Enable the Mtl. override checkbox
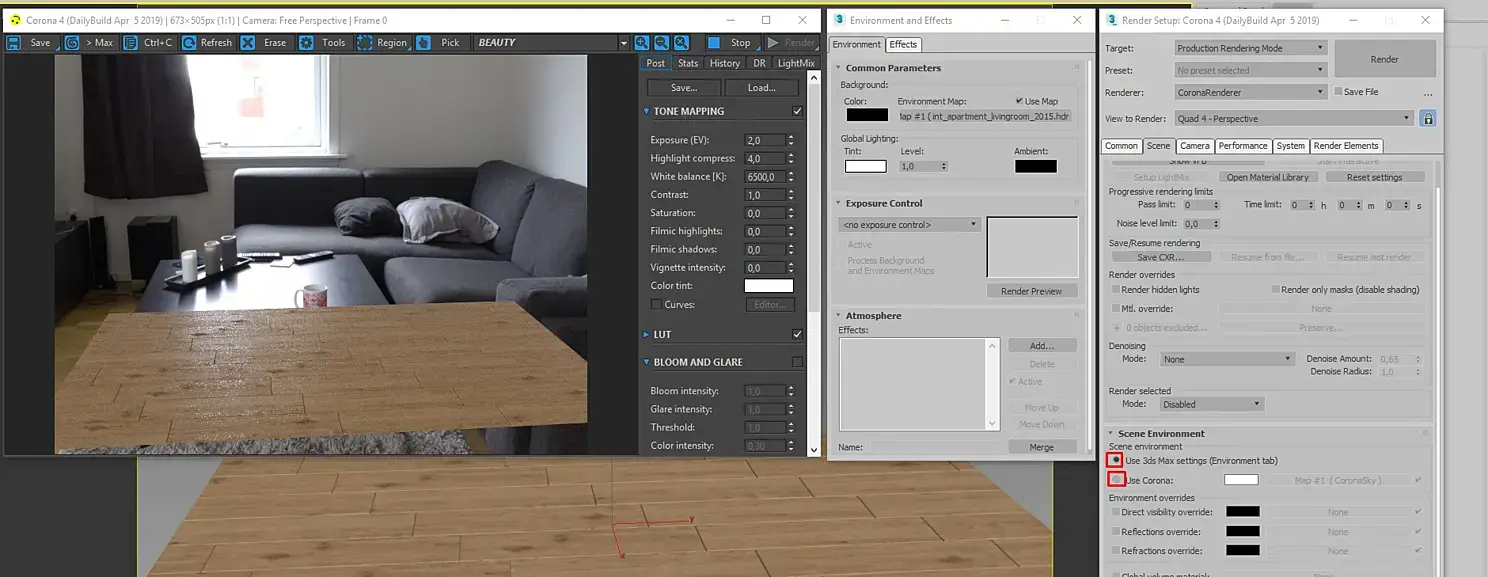The width and height of the screenshot is (1488, 577). point(1116,309)
